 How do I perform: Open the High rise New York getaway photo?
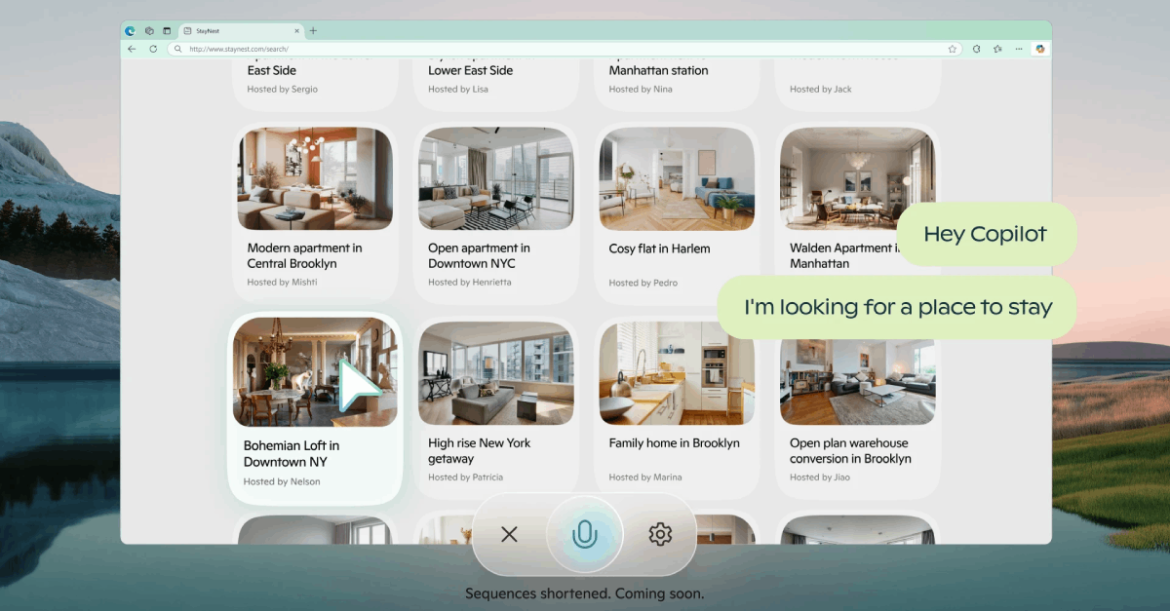[x=496, y=373]
